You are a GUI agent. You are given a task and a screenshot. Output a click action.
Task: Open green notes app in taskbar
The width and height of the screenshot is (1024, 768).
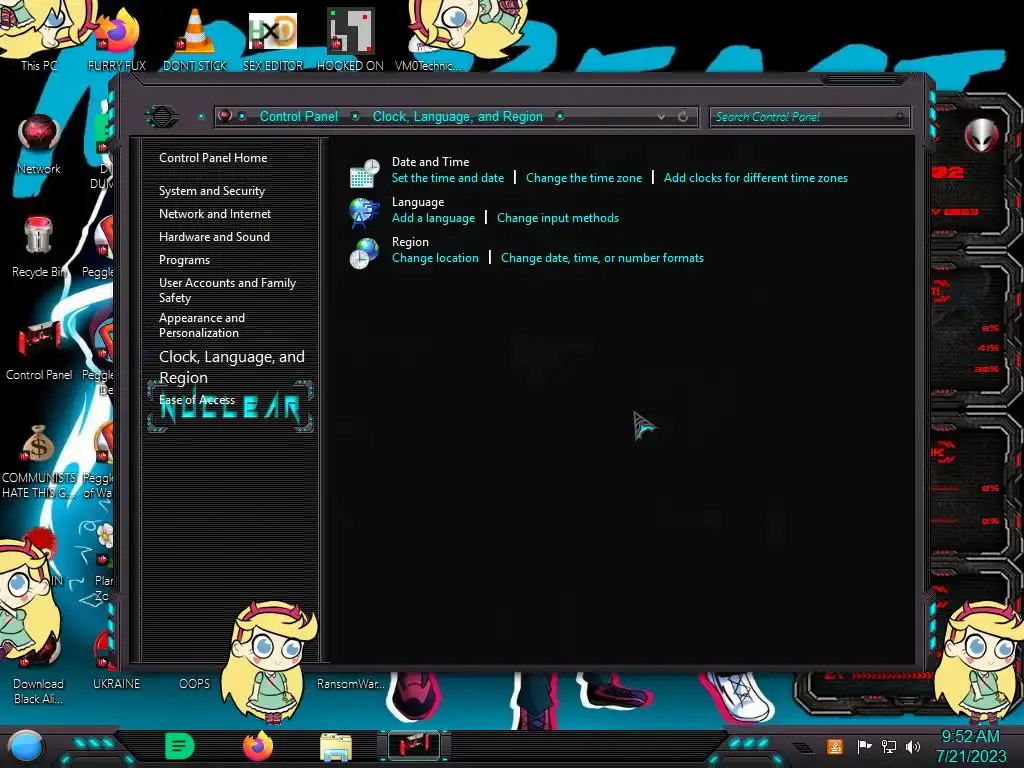click(x=180, y=746)
